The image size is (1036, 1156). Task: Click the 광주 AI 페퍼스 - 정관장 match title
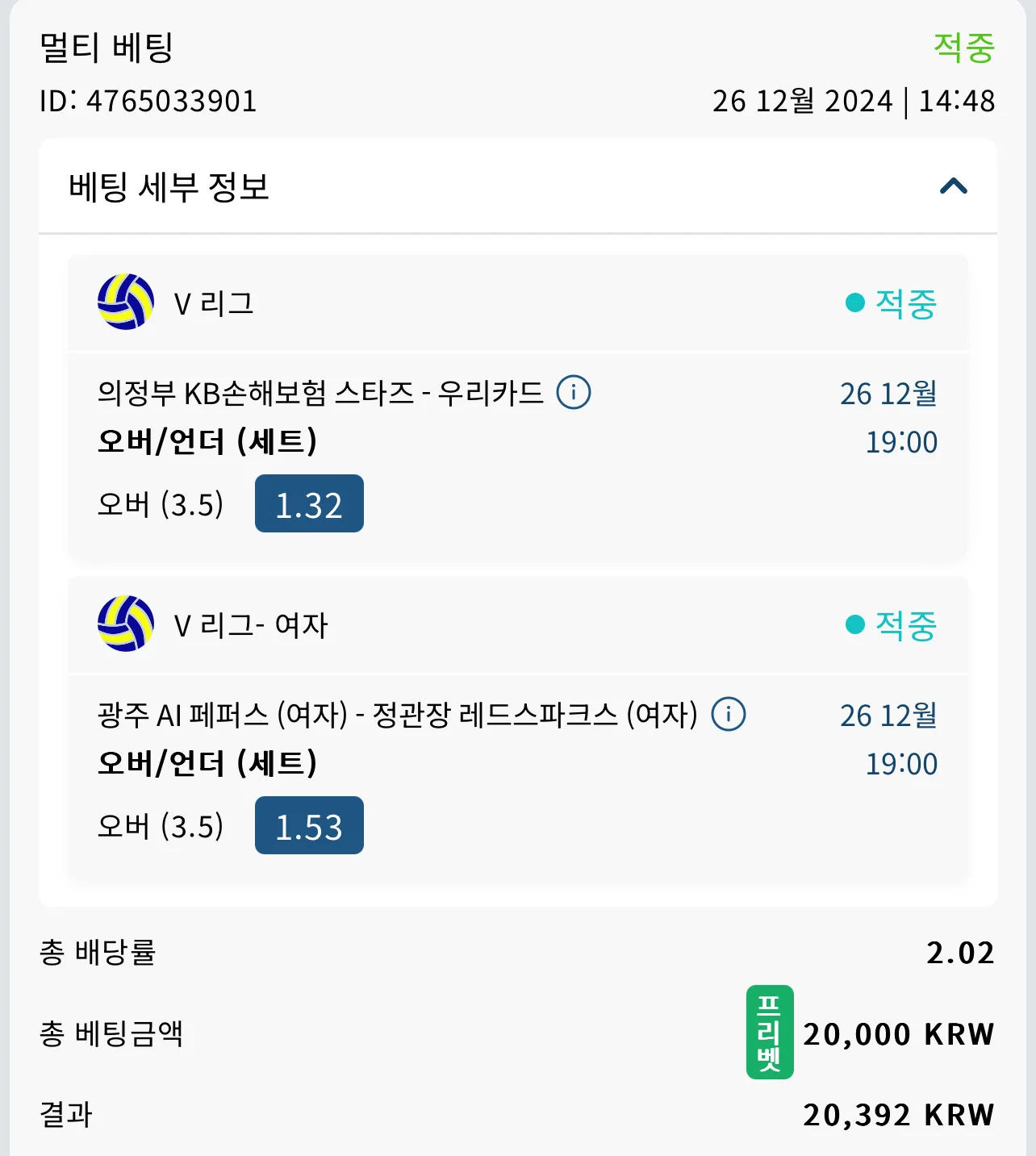[x=397, y=715]
